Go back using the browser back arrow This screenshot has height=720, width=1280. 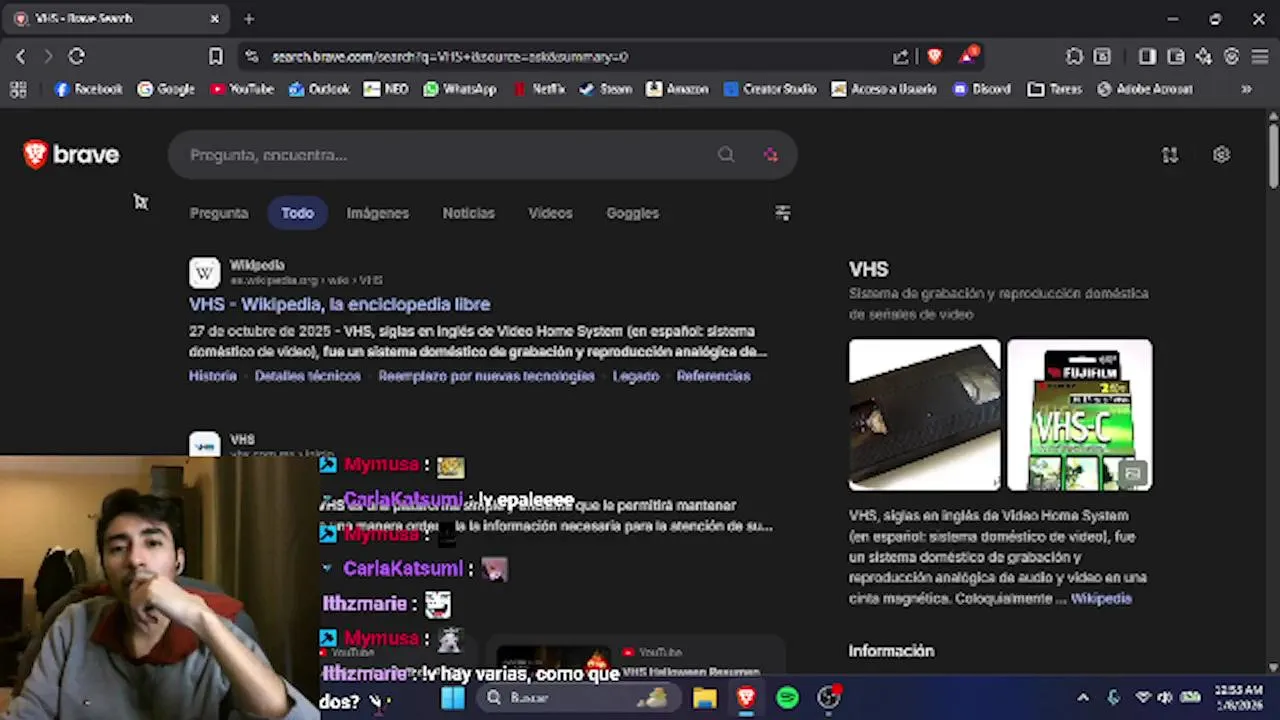click(x=20, y=57)
